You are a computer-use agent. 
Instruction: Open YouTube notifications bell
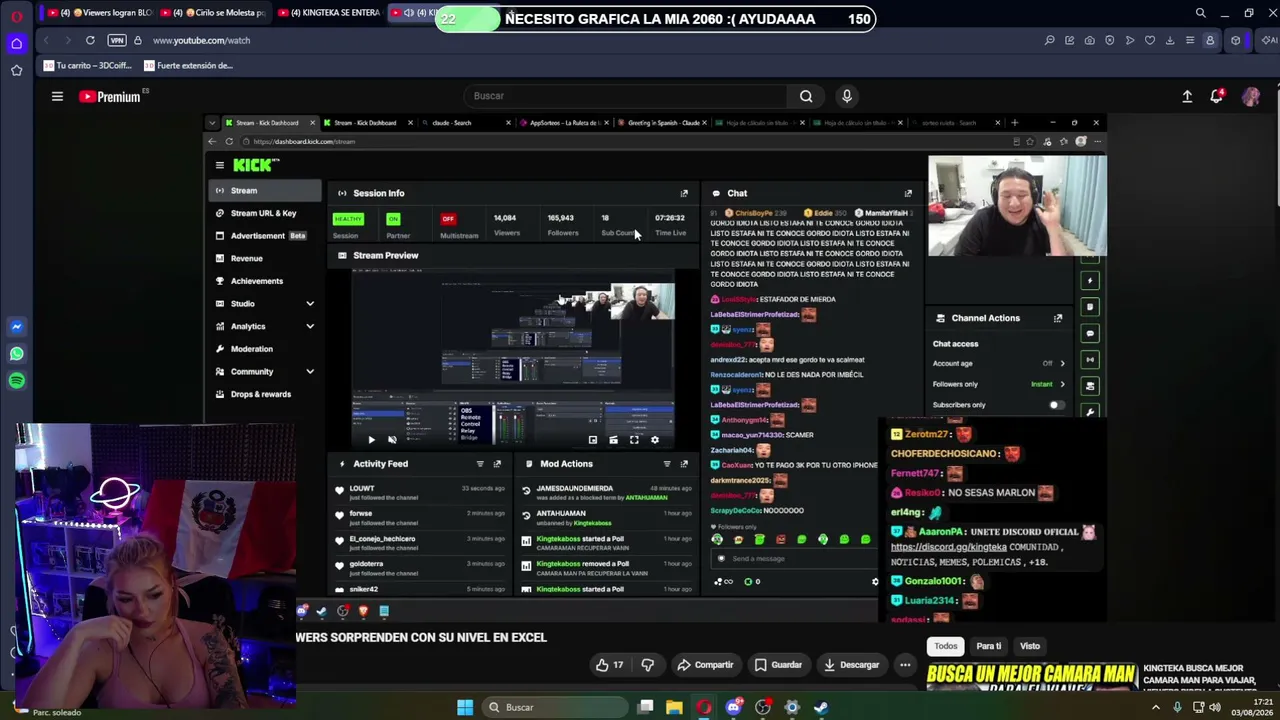pos(1217,96)
